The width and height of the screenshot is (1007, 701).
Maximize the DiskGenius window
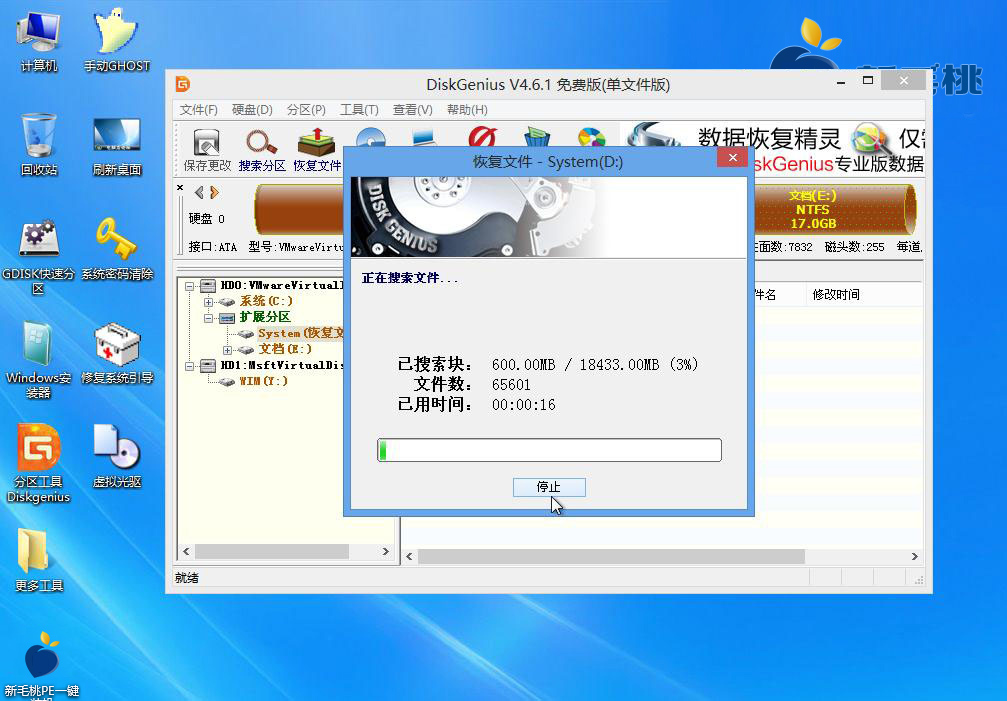[x=868, y=81]
